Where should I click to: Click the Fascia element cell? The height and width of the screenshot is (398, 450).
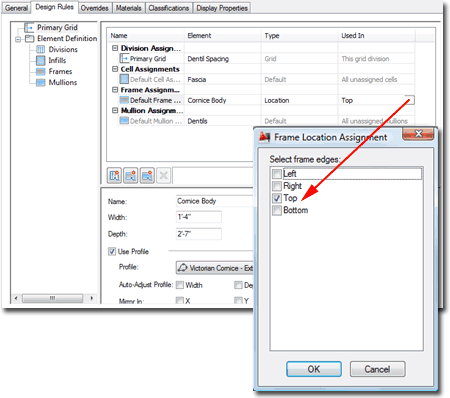(x=222, y=79)
